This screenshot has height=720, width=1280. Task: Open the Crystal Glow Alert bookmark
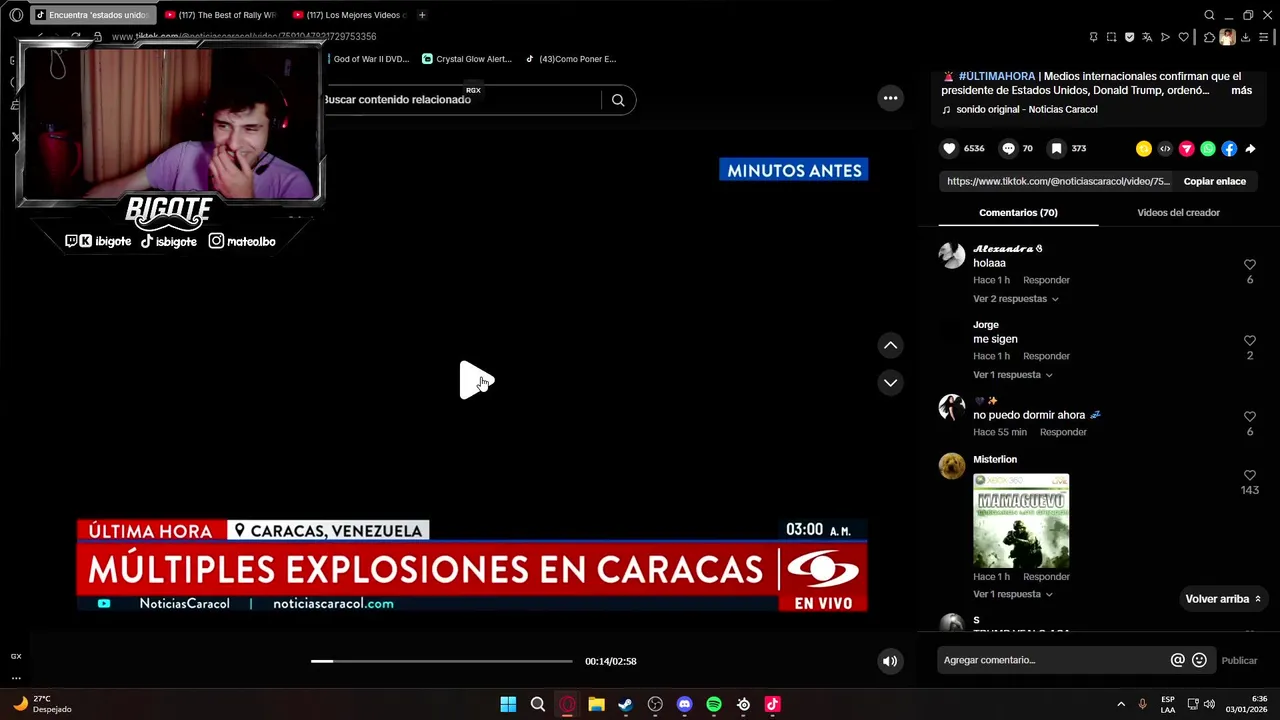(467, 59)
